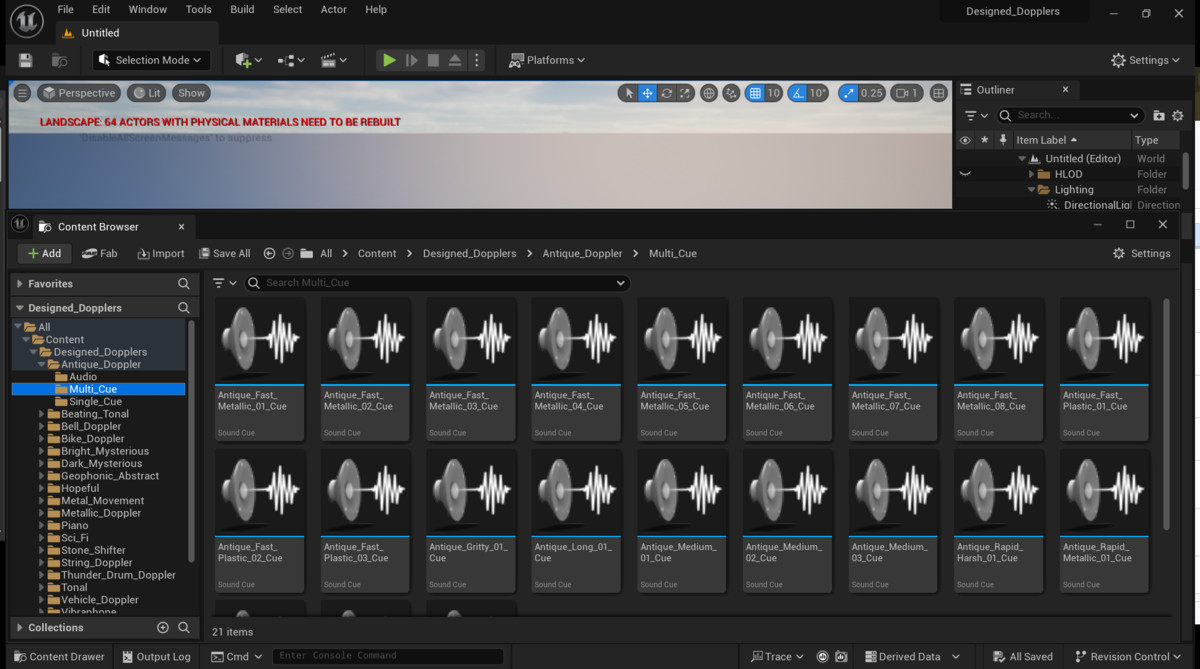Open the Tools menu
The height and width of the screenshot is (669, 1200).
pyautogui.click(x=199, y=9)
